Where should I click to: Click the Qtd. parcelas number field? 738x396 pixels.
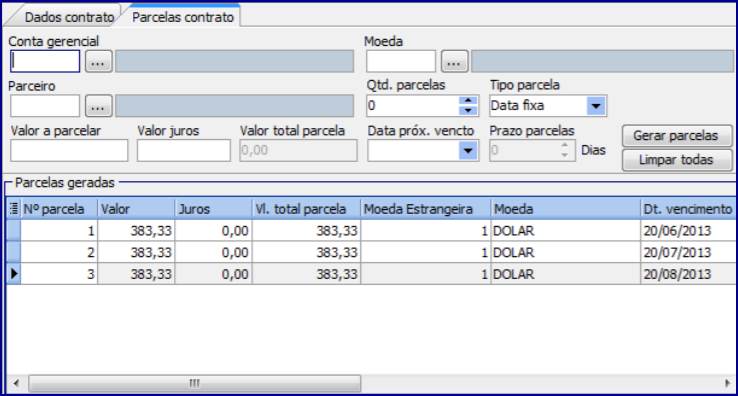pyautogui.click(x=413, y=105)
